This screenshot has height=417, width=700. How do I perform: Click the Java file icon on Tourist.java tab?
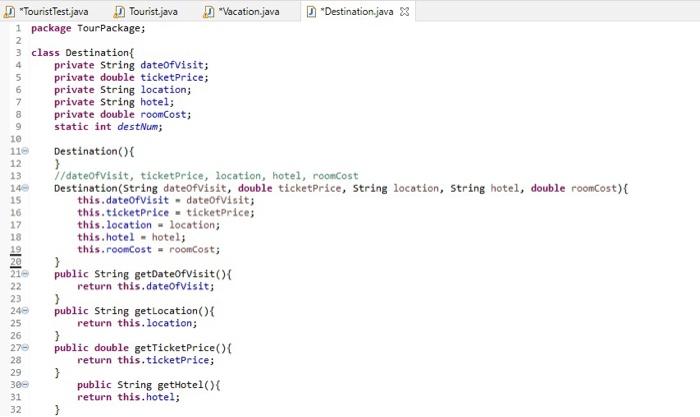[119, 12]
